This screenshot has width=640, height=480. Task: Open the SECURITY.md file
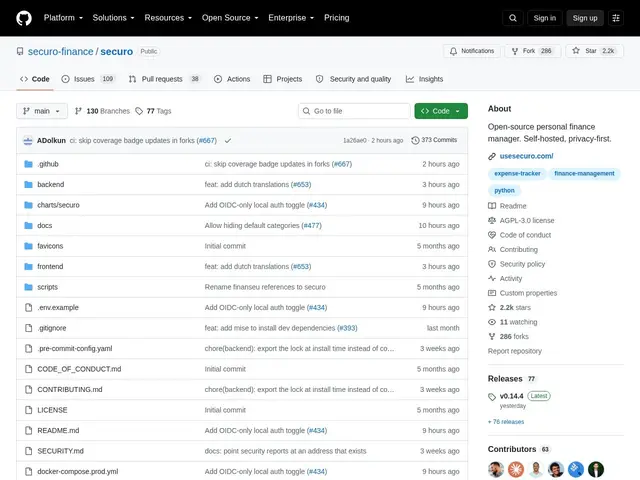[60, 451]
